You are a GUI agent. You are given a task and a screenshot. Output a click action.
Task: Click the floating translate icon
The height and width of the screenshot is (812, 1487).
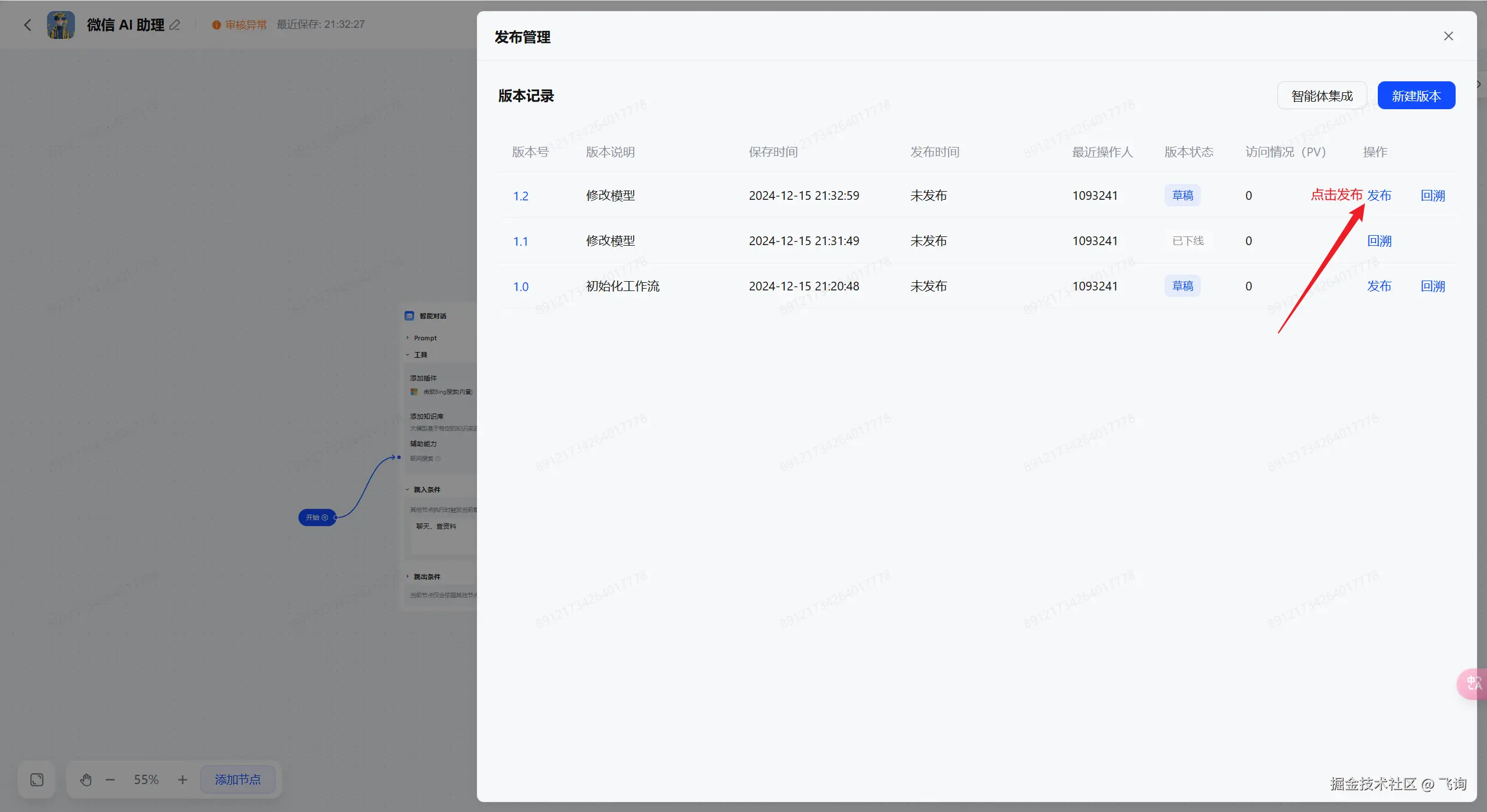click(x=1474, y=684)
